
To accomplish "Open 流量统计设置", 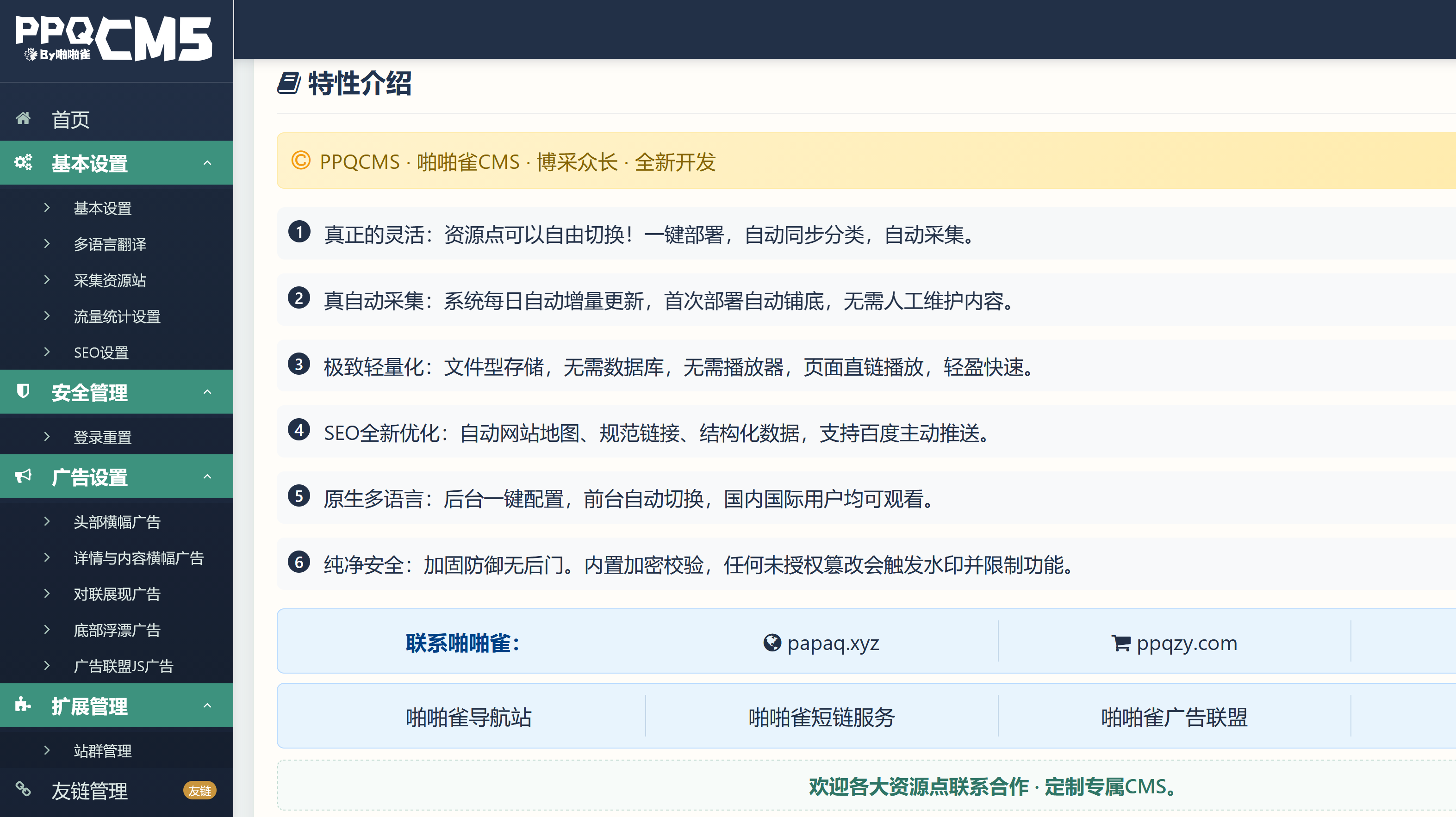I will point(117,316).
